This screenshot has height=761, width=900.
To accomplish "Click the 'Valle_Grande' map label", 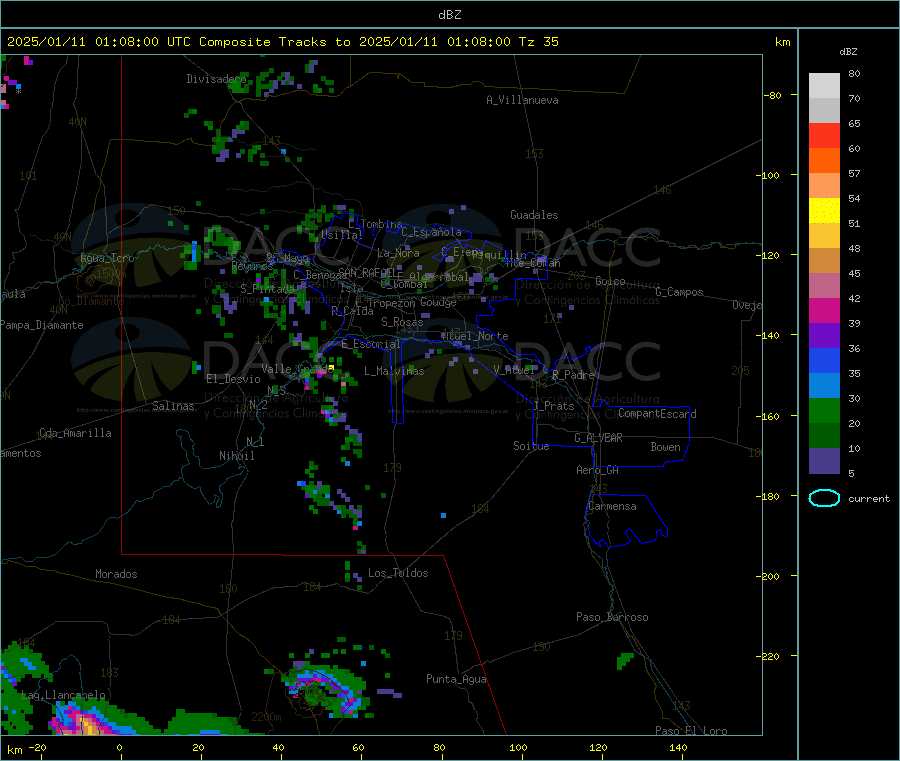I will pos(297,368).
